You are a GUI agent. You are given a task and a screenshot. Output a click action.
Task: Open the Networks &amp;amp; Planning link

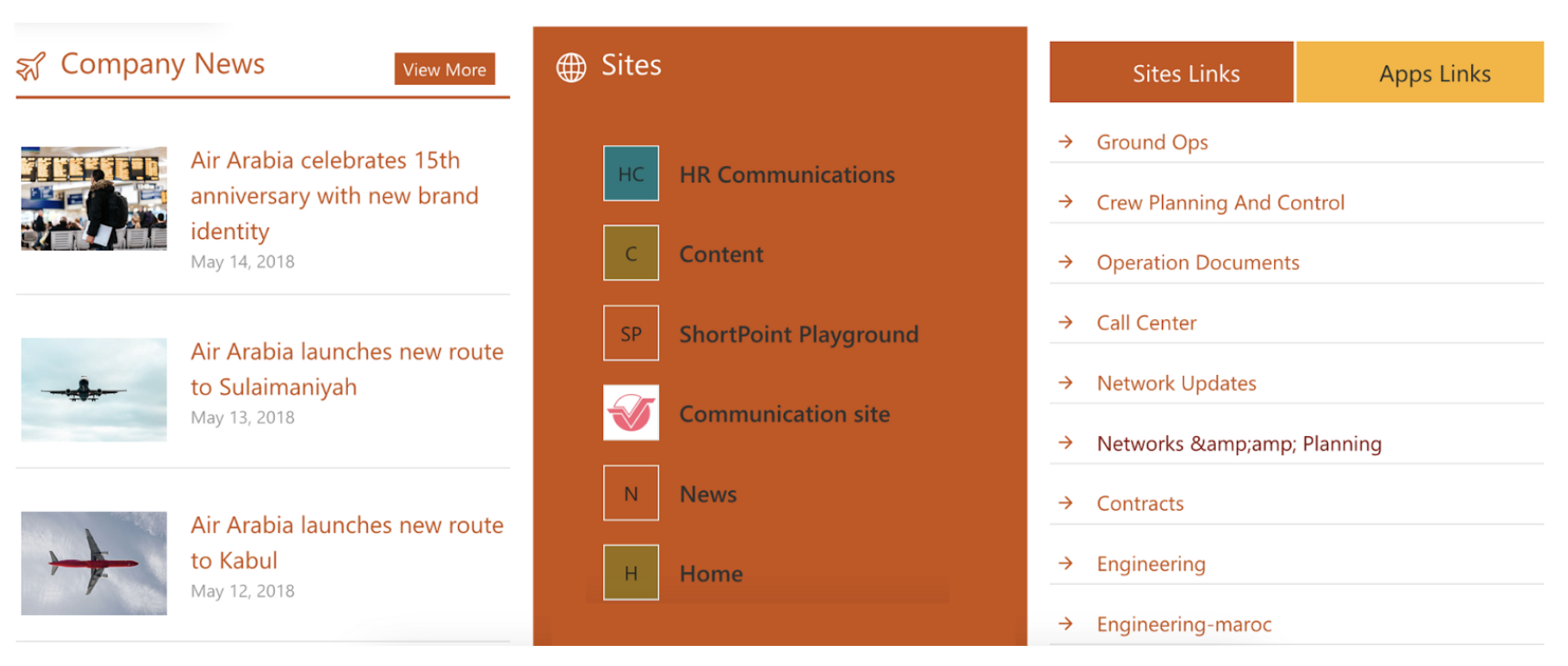1239,443
